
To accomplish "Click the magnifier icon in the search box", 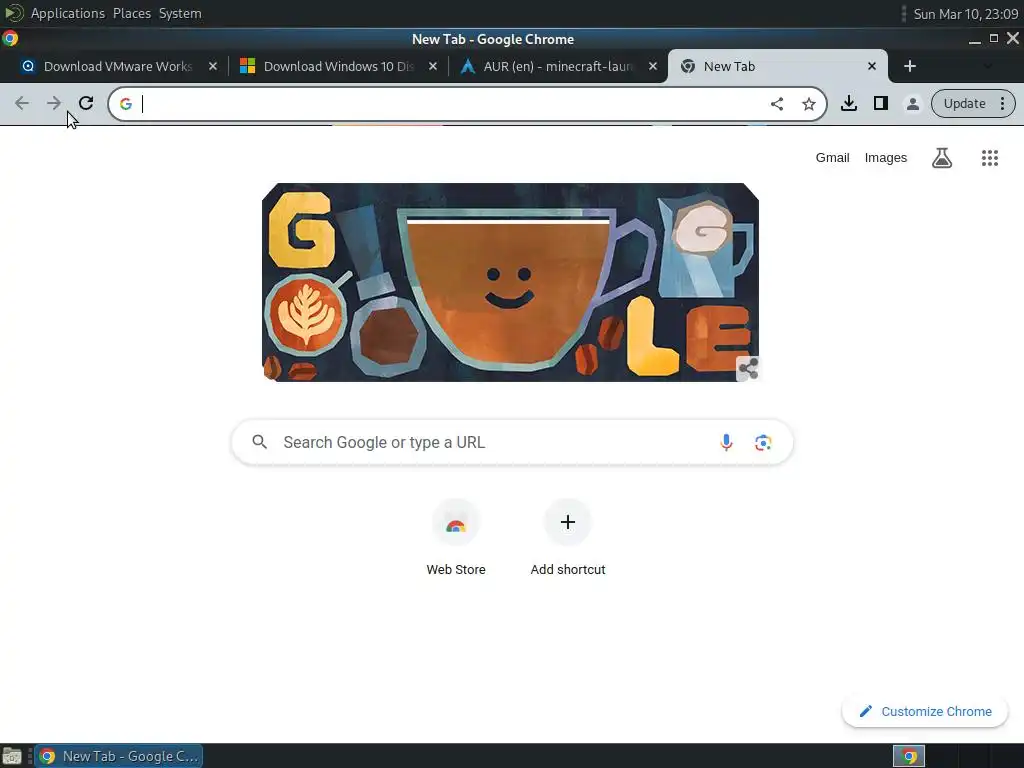I will 259,442.
